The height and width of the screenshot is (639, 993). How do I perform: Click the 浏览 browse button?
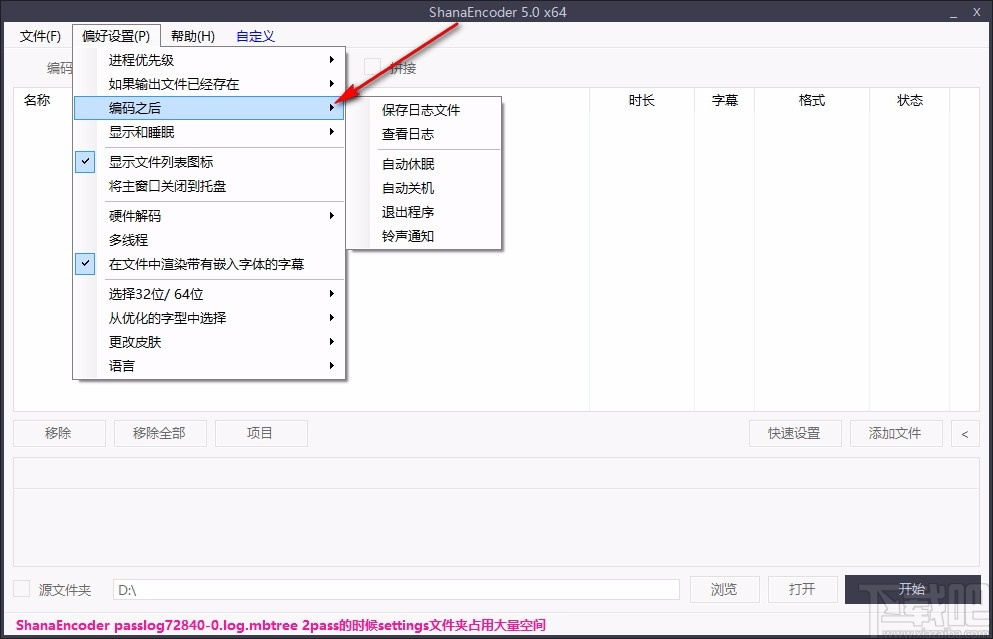(x=724, y=589)
